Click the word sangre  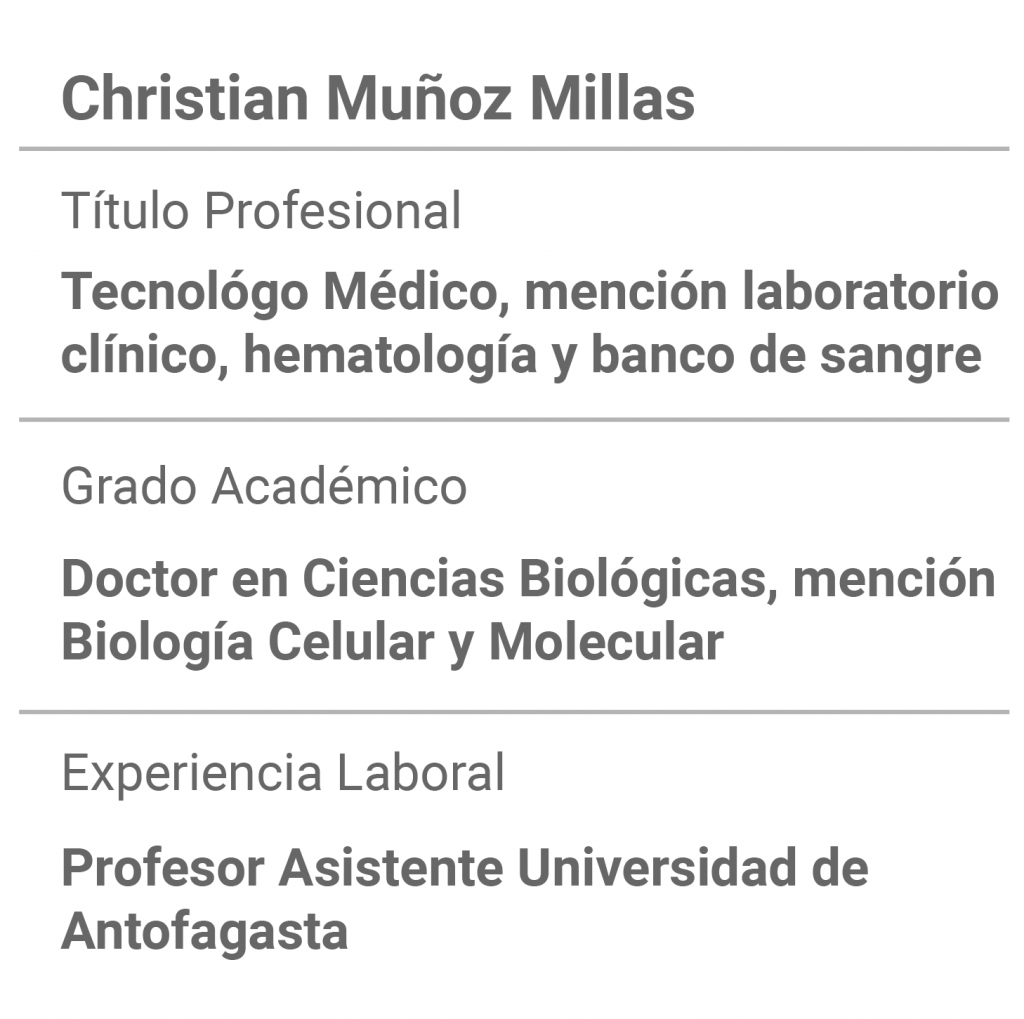(901, 357)
